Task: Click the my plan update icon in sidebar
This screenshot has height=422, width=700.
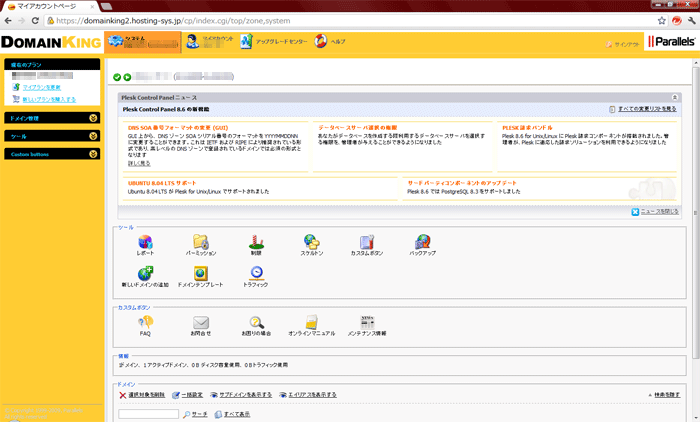Action: click(16, 87)
